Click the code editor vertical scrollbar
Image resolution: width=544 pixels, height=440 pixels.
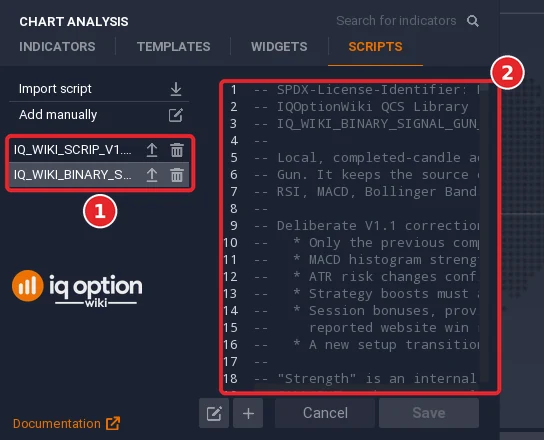click(x=484, y=232)
